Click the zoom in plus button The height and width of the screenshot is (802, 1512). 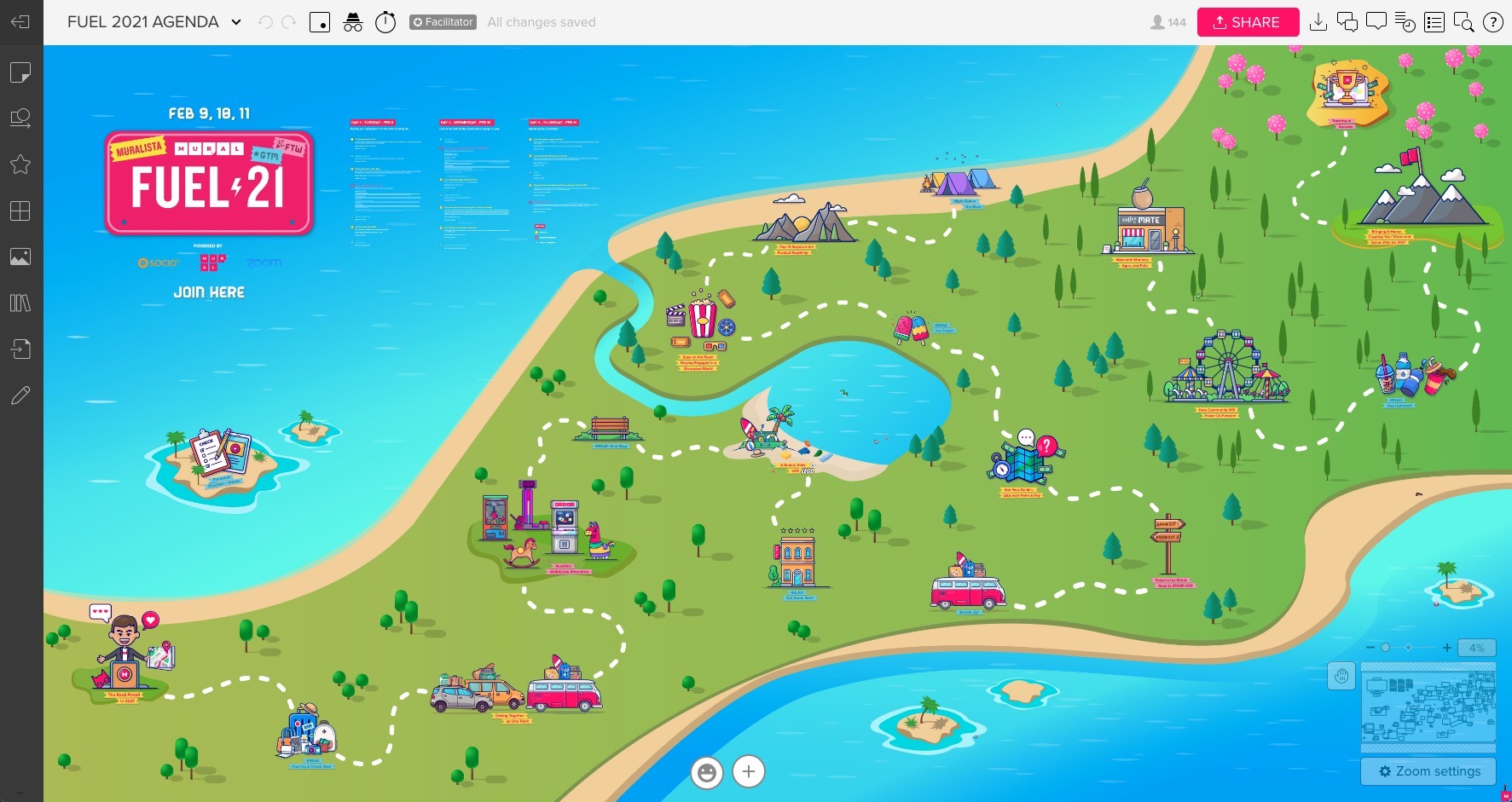point(1446,648)
